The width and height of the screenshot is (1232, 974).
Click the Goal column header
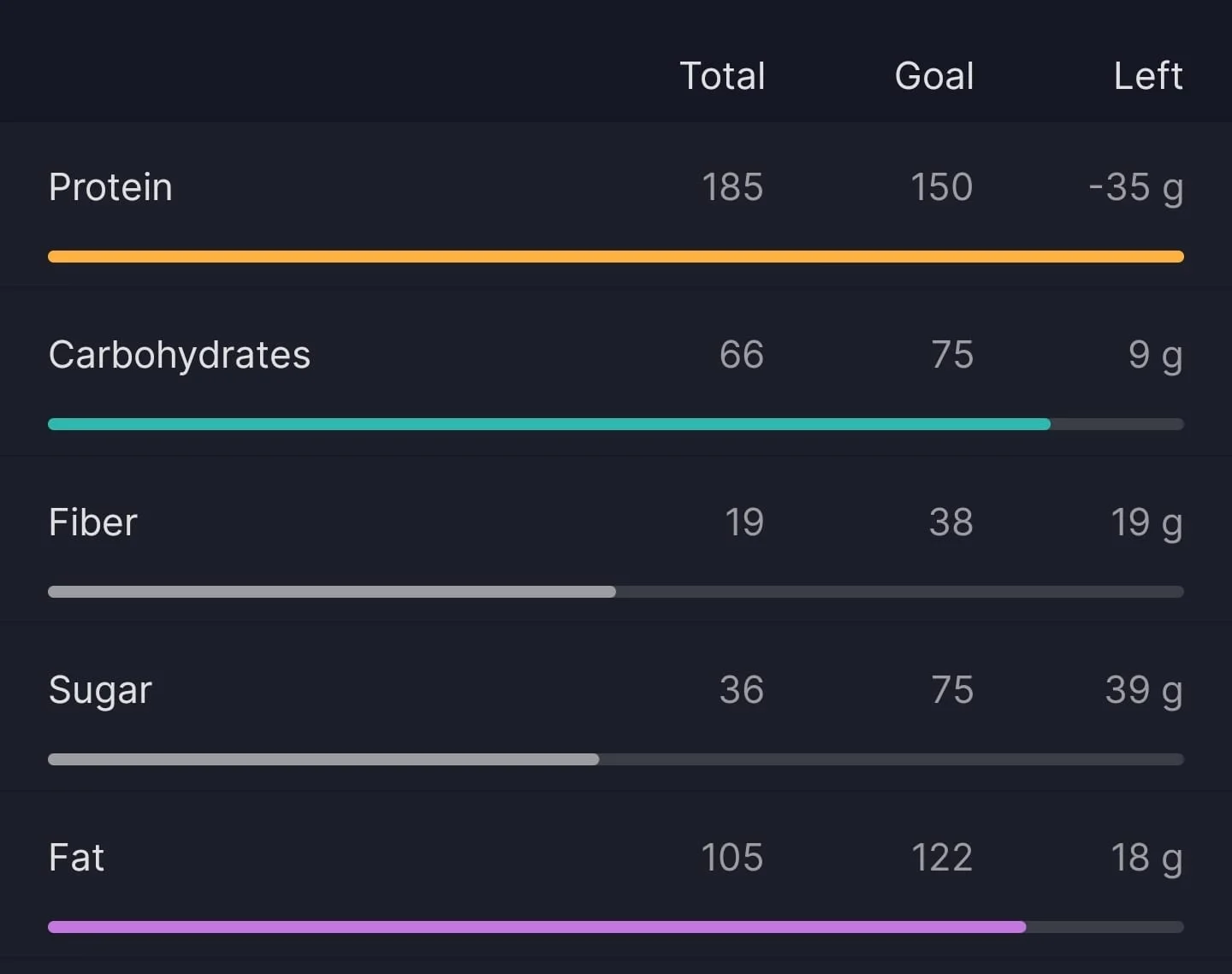coord(934,76)
